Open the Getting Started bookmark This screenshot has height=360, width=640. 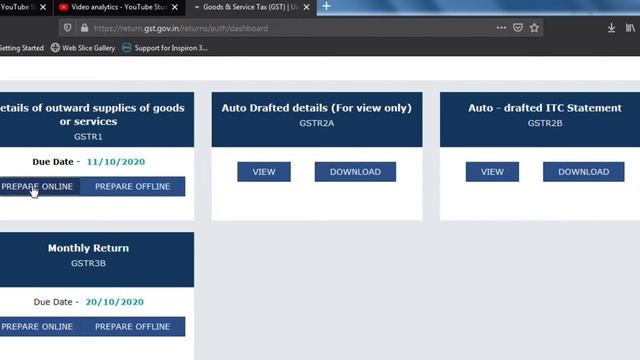pos(22,48)
